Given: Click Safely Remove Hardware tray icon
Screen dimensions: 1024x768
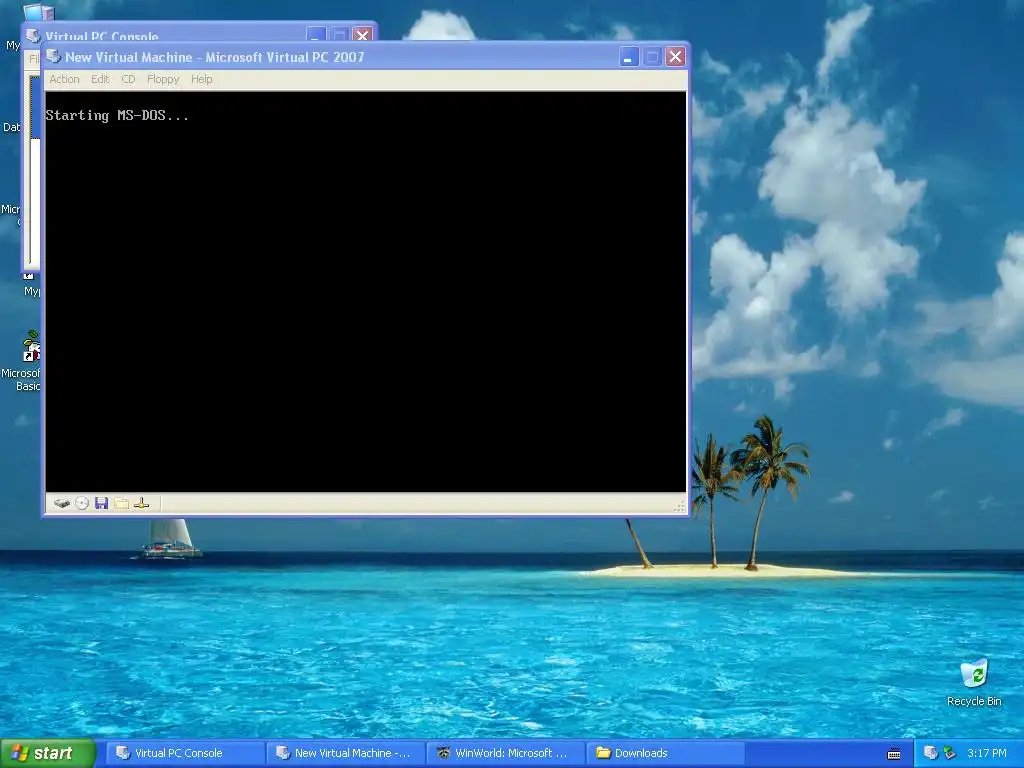Looking at the screenshot, I should [x=949, y=753].
